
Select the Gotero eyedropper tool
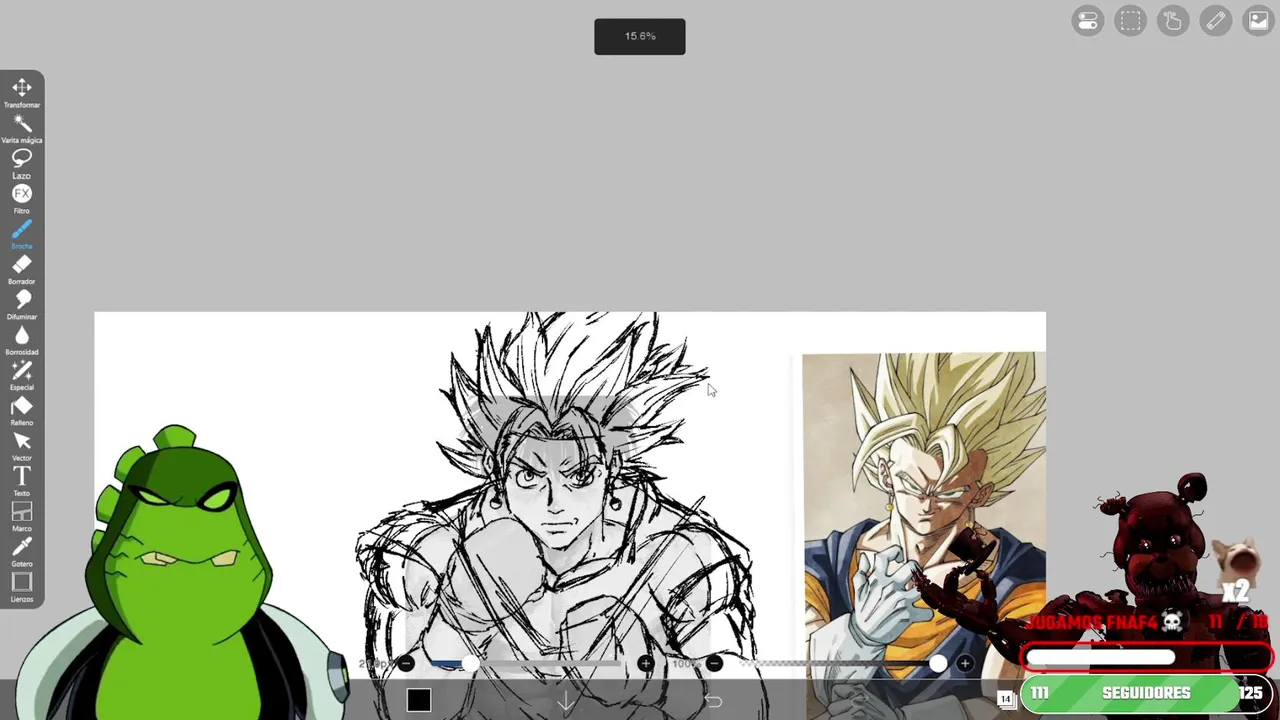click(22, 552)
